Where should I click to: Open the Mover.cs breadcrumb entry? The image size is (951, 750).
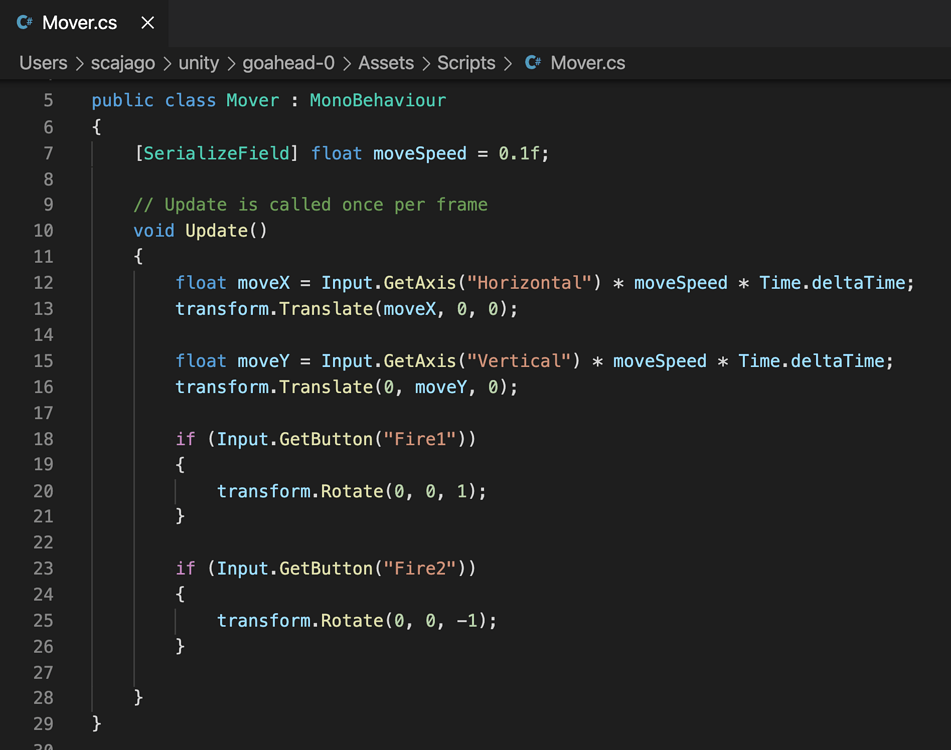[587, 62]
